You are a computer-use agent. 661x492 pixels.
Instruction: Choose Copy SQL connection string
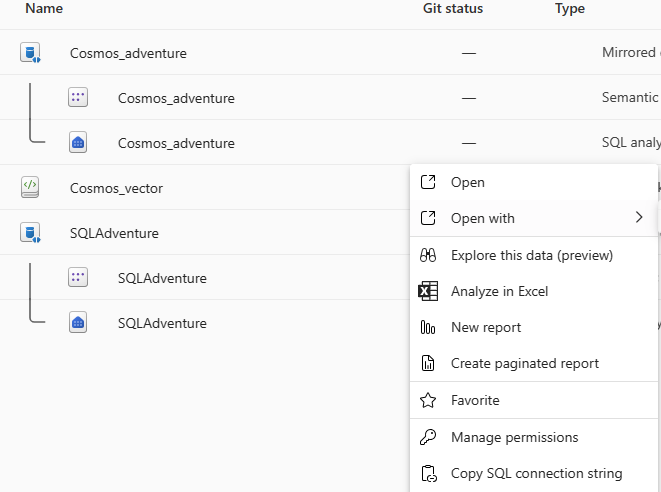click(x=534, y=473)
